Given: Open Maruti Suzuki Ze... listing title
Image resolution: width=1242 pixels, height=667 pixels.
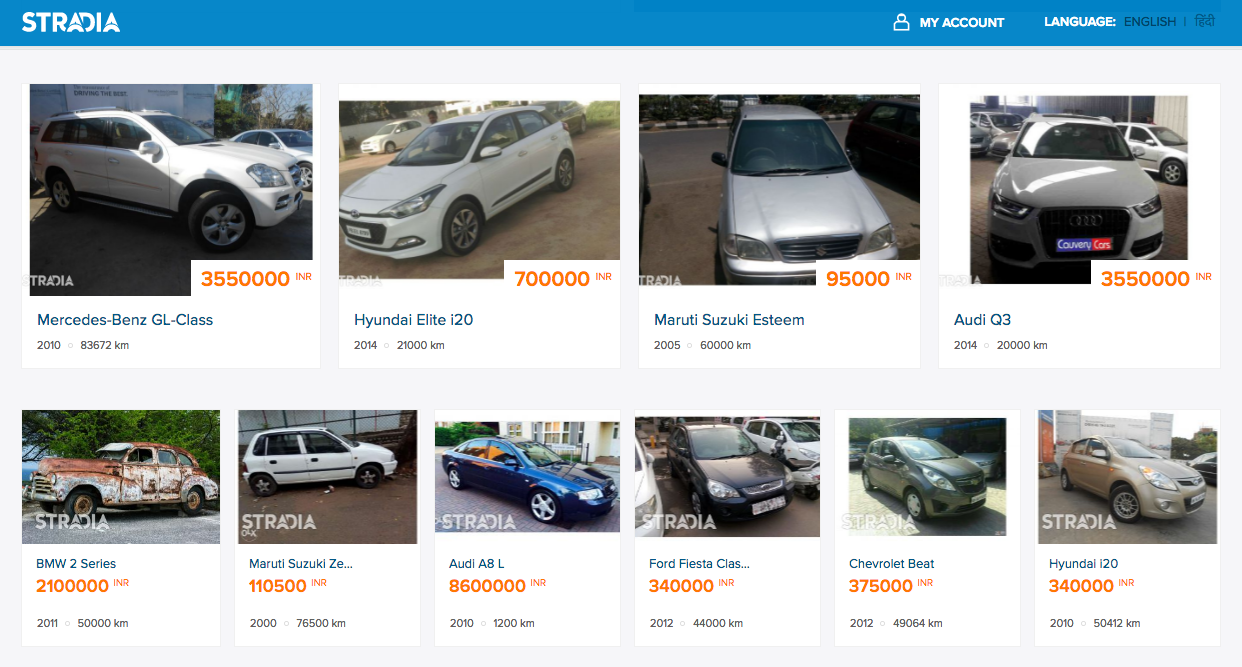Looking at the screenshot, I should point(301,564).
